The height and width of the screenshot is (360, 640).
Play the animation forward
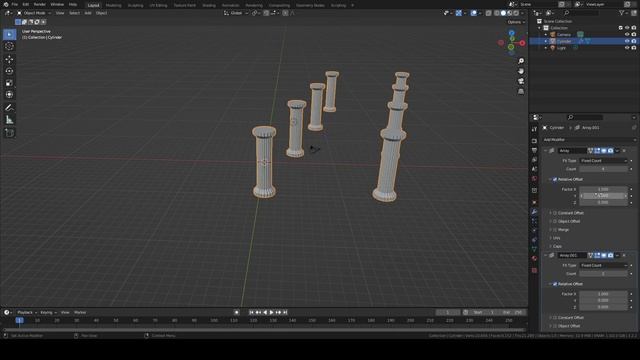pos(271,313)
